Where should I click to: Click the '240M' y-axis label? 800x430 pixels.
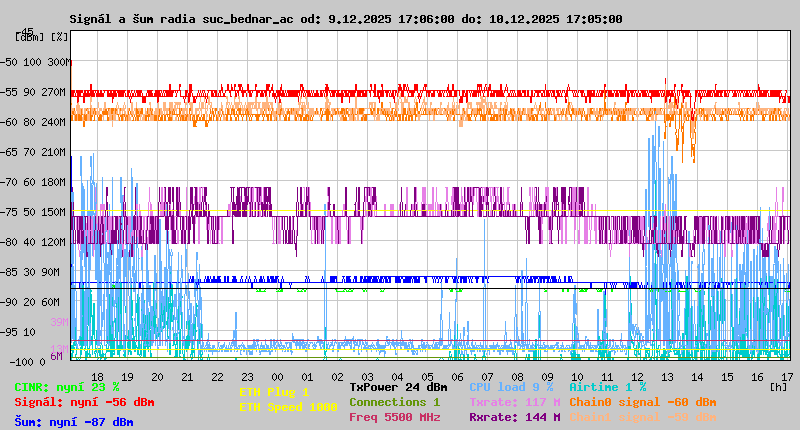click(54, 122)
